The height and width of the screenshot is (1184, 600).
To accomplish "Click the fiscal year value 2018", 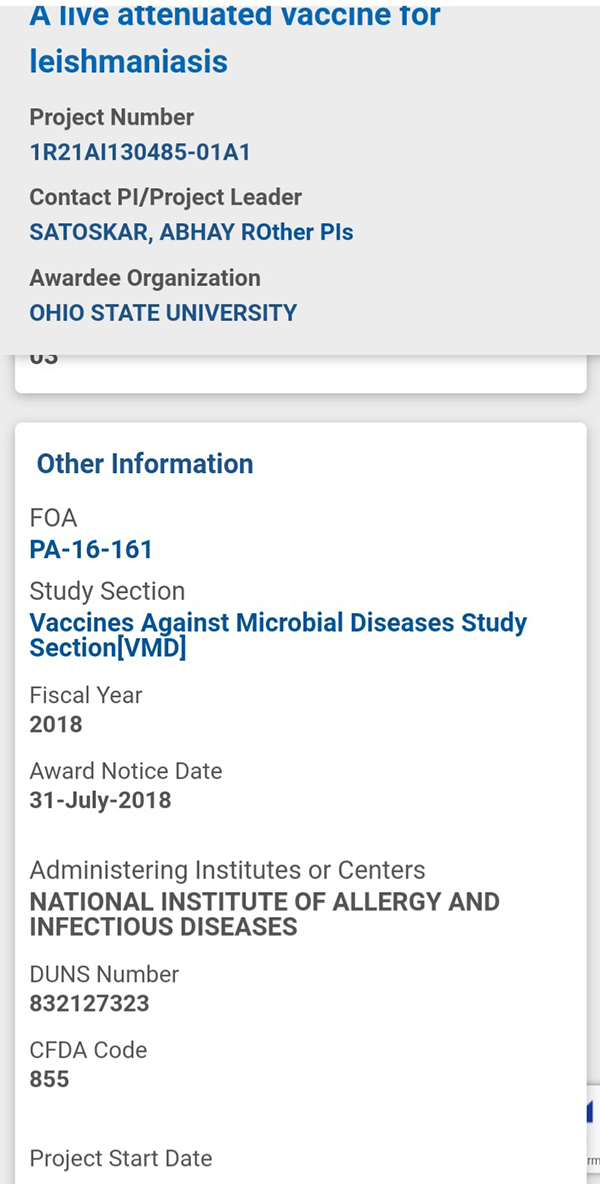I will tap(56, 724).
